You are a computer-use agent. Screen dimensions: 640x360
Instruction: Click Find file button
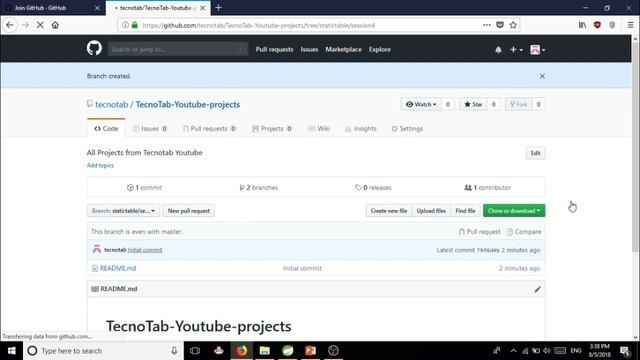(465, 211)
